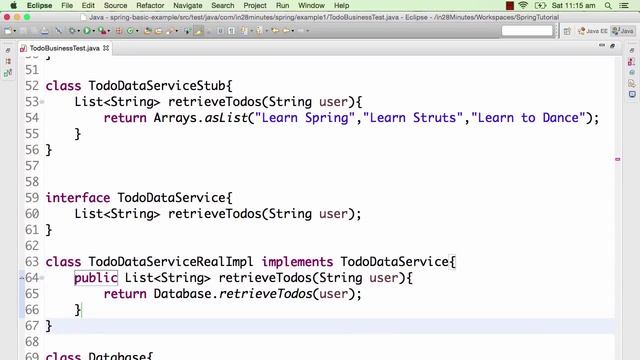
Task: Close the TodoBusinessTest.java tab
Action: (x=106, y=48)
